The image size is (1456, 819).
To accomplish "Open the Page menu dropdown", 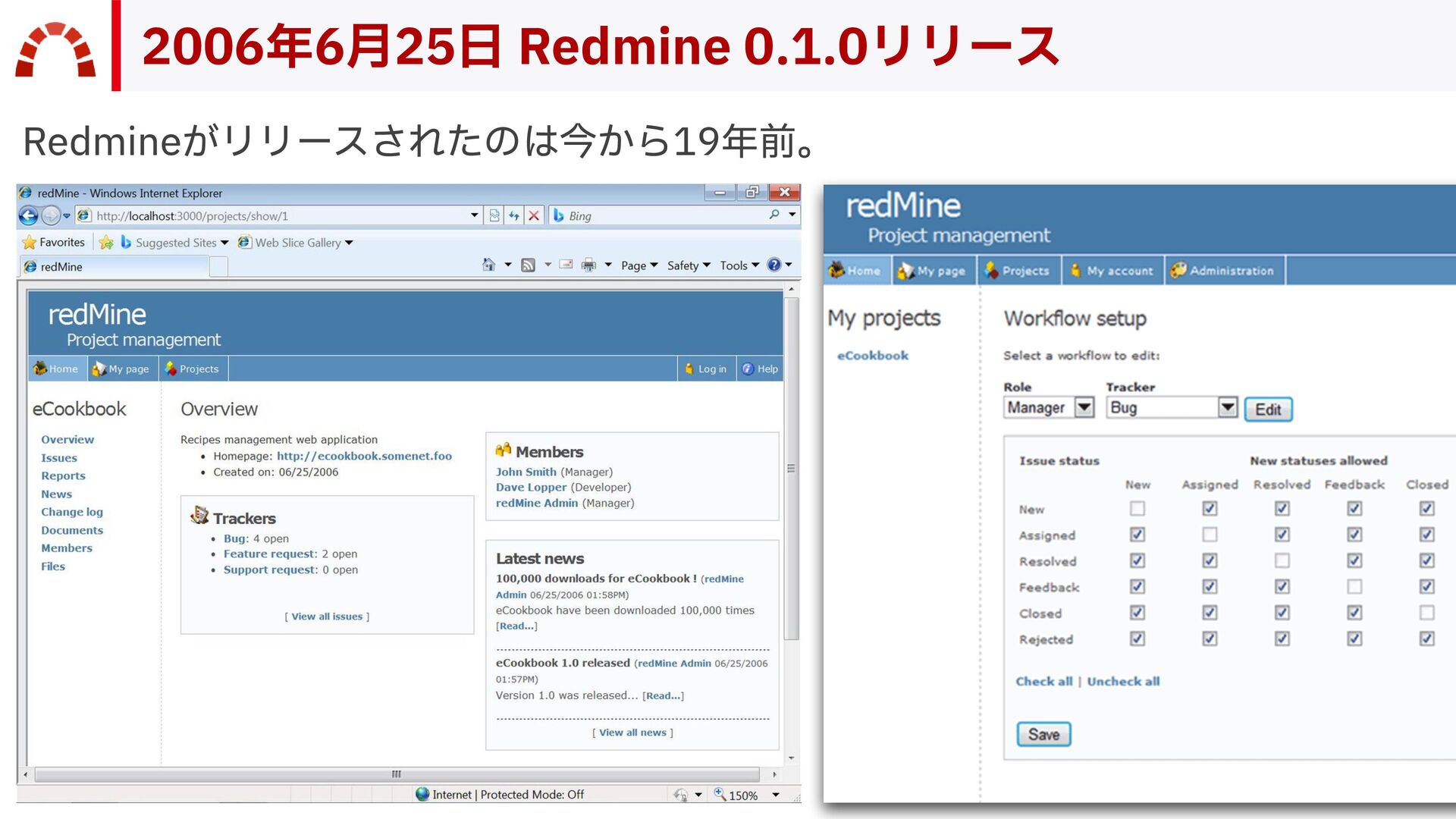I will tap(639, 265).
